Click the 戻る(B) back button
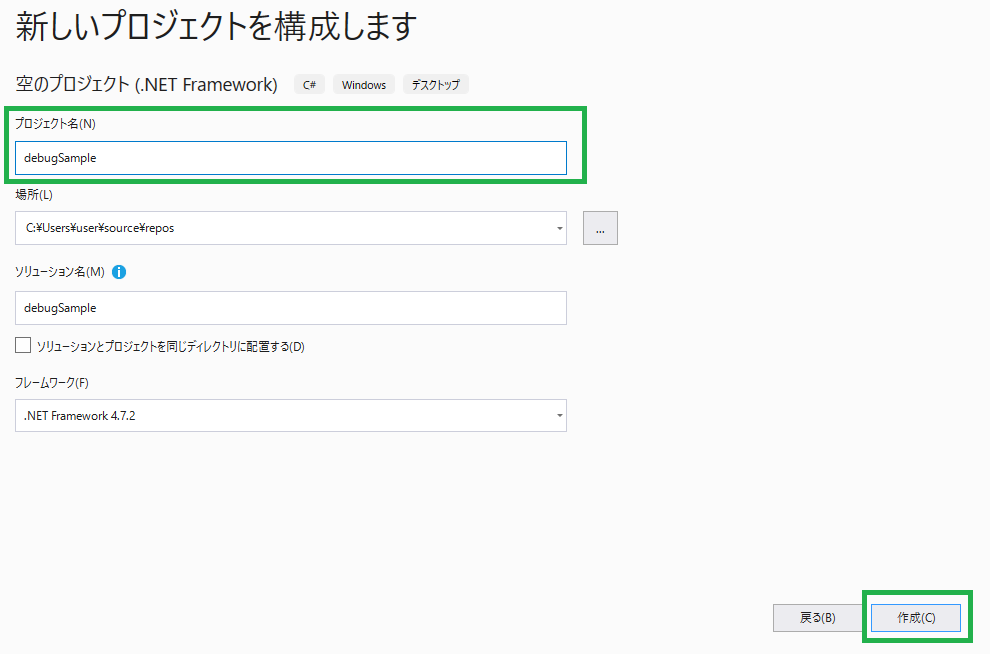Viewport: 990px width, 654px height. click(818, 618)
